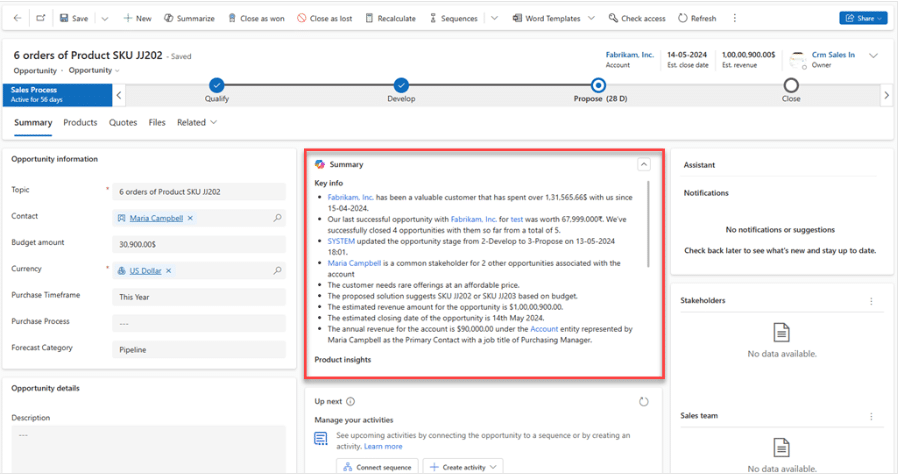The image size is (901, 475).
Task: Open the US Dollar currency link
Action: pyautogui.click(x=145, y=271)
